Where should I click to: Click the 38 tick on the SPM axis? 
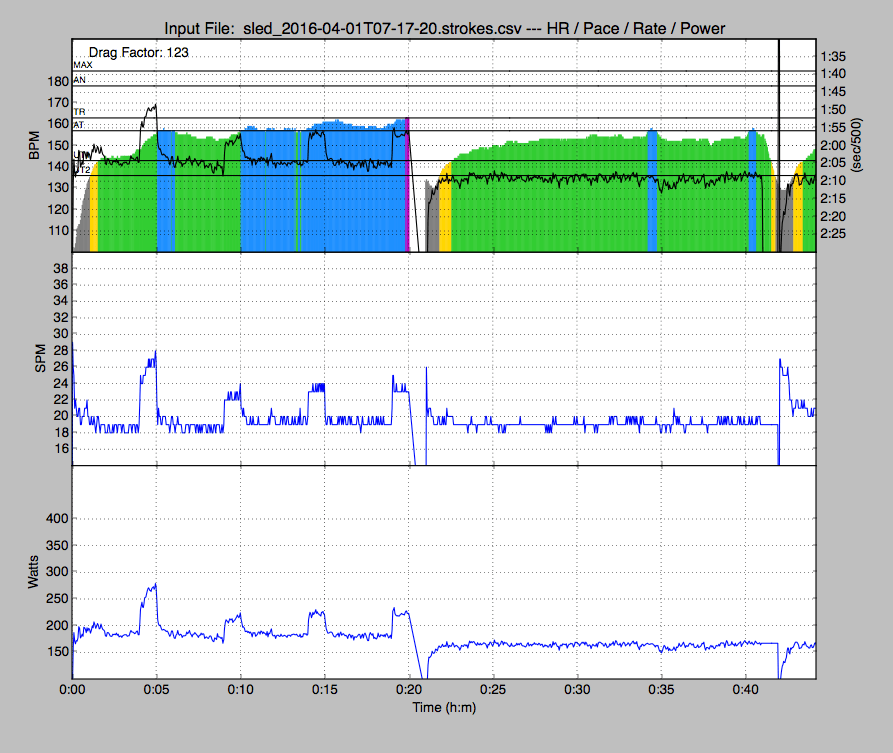point(60,269)
